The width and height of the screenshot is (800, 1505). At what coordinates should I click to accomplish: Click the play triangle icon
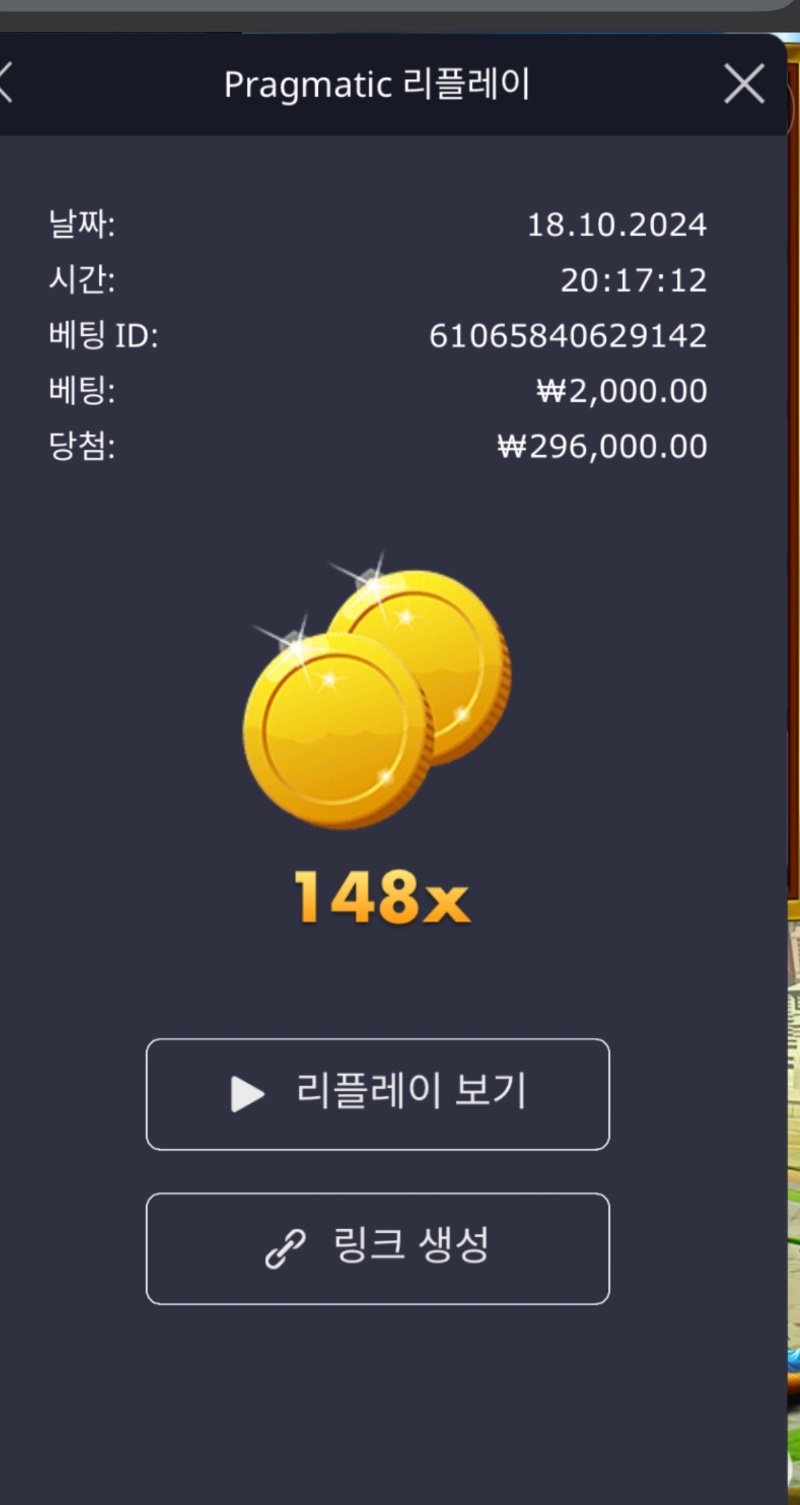pyautogui.click(x=247, y=1094)
